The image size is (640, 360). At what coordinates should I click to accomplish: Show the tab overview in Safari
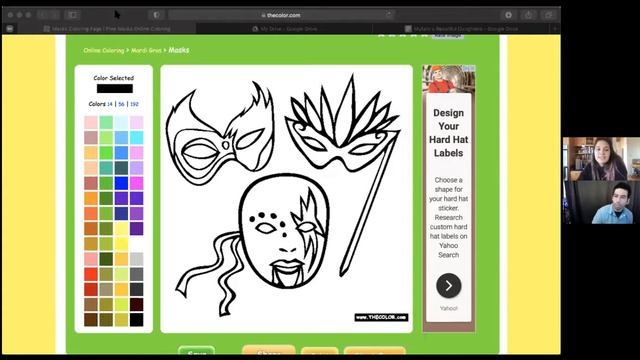548,15
